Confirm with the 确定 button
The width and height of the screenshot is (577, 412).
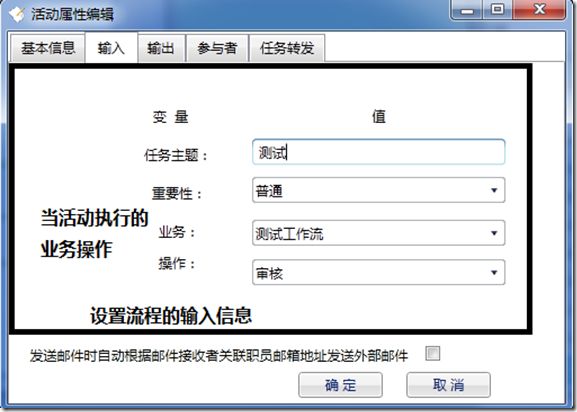pyautogui.click(x=340, y=385)
